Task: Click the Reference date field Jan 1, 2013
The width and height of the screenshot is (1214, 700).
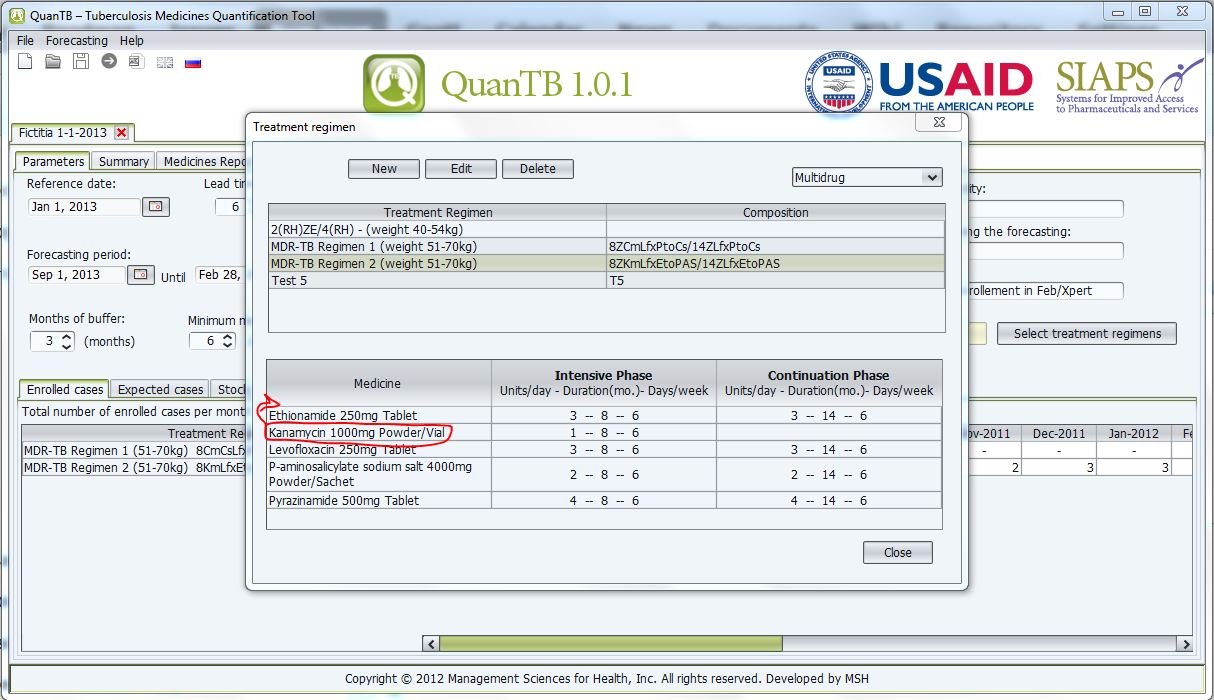Action: pos(85,207)
